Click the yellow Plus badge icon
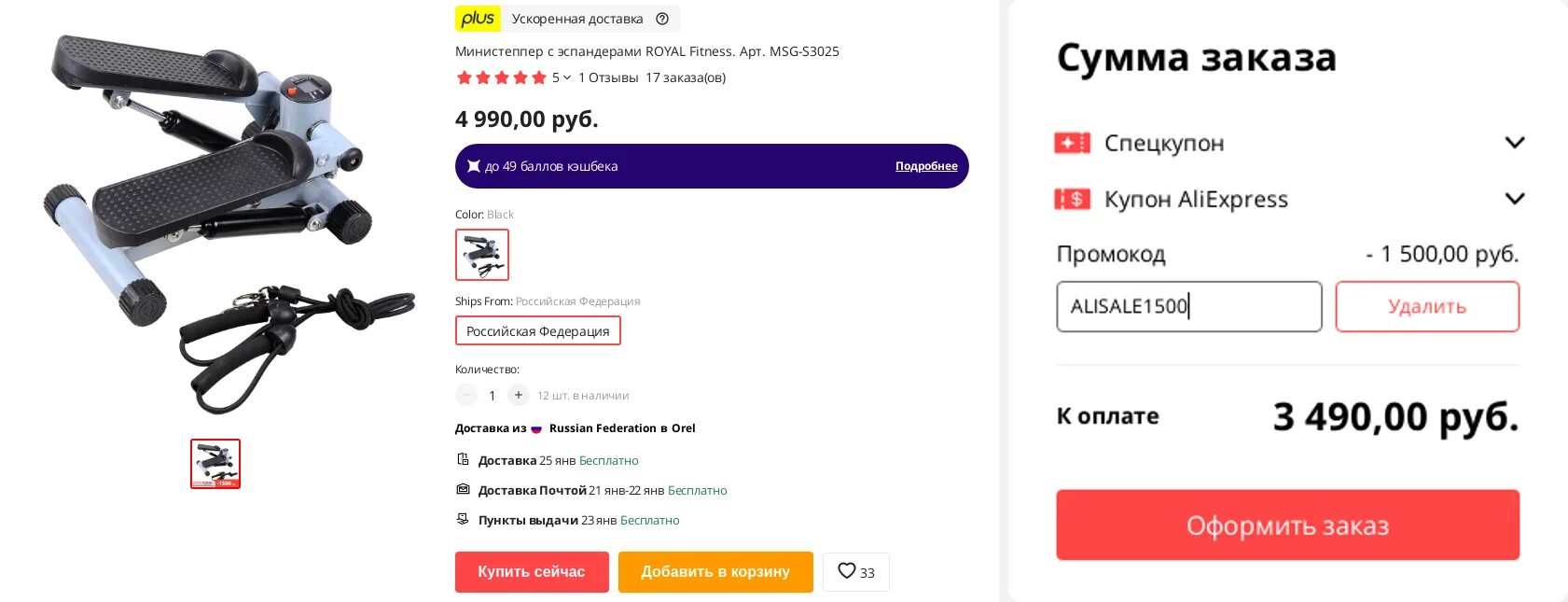Image resolution: width=1568 pixels, height=602 pixels. point(478,19)
